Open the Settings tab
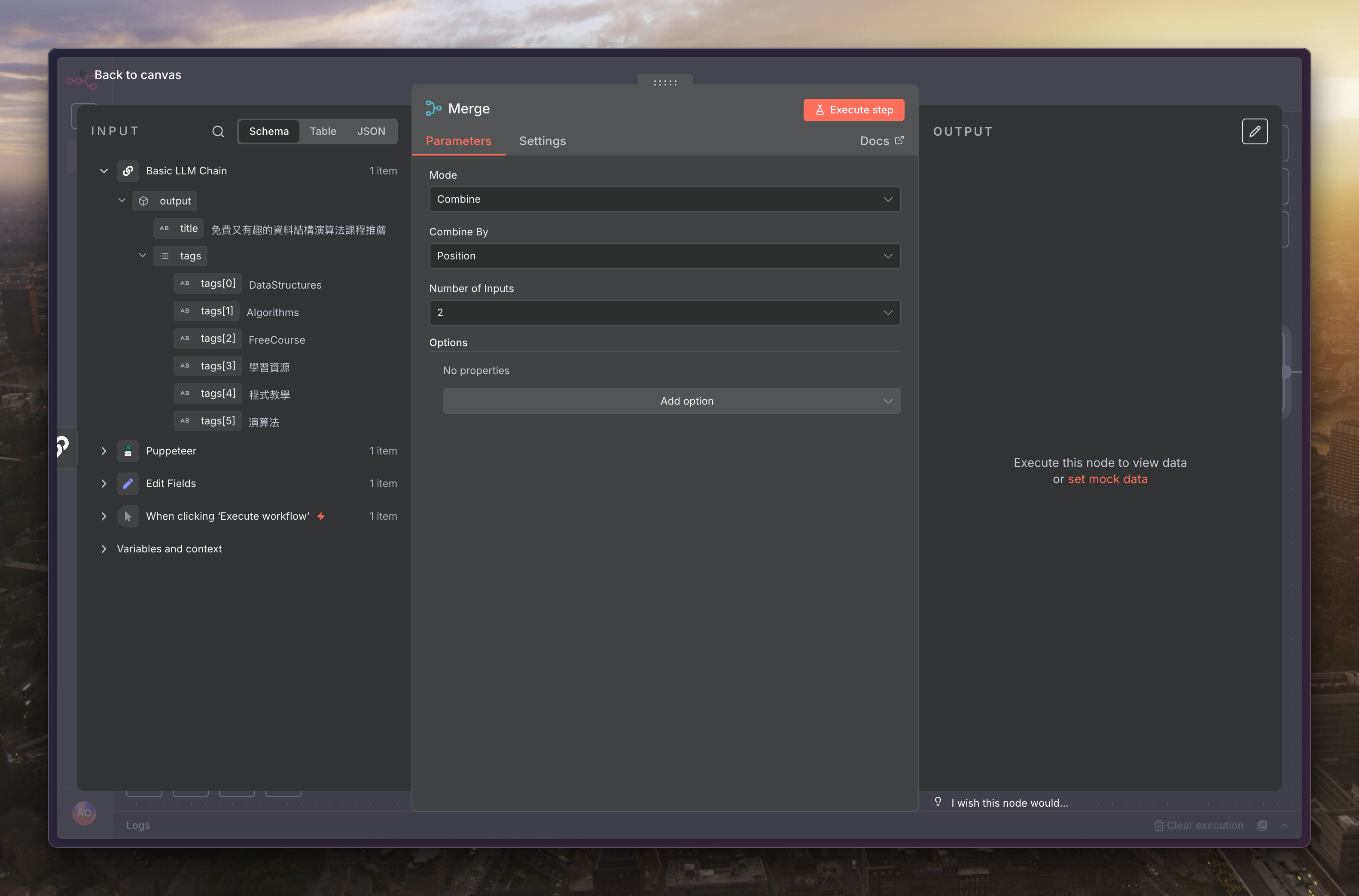1359x896 pixels. [x=542, y=141]
